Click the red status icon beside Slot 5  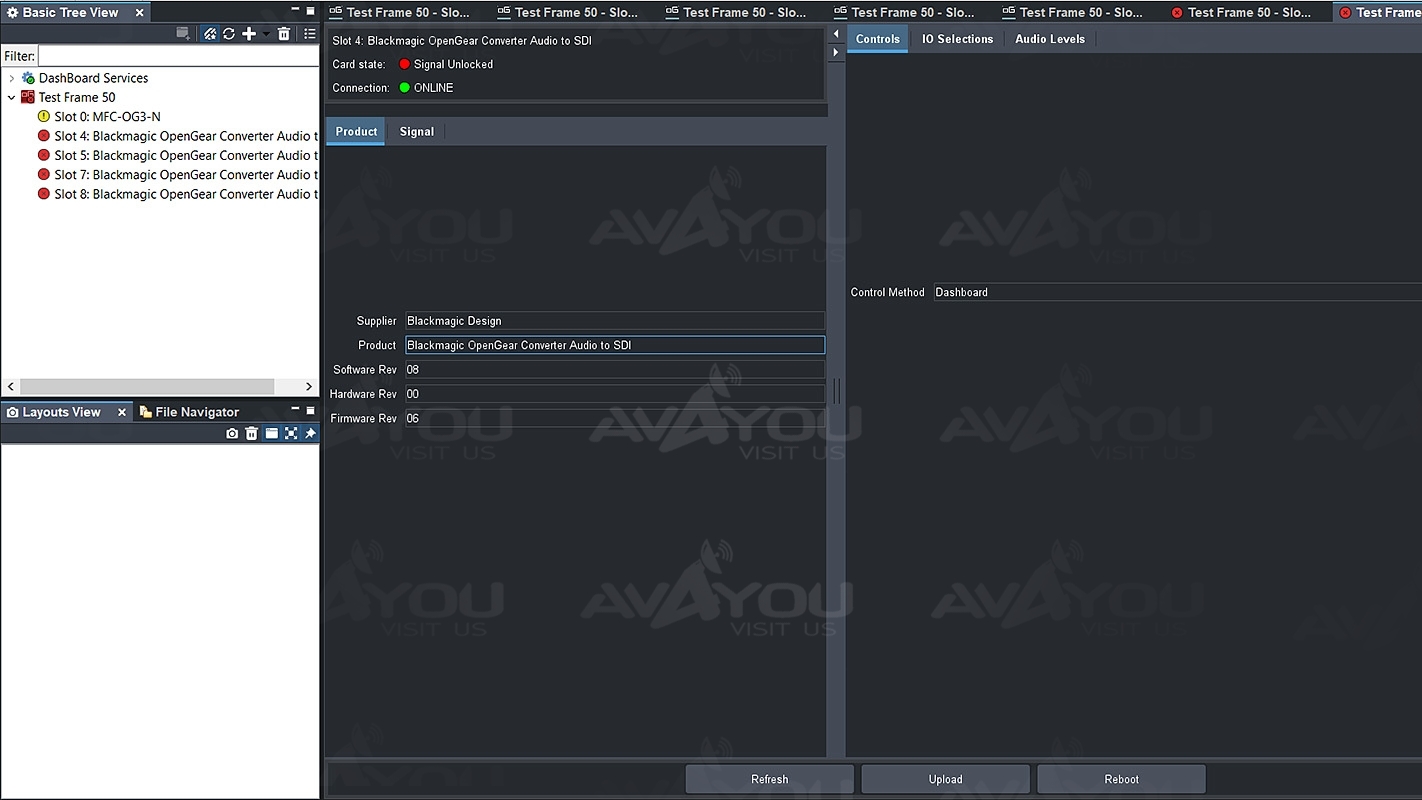43,156
